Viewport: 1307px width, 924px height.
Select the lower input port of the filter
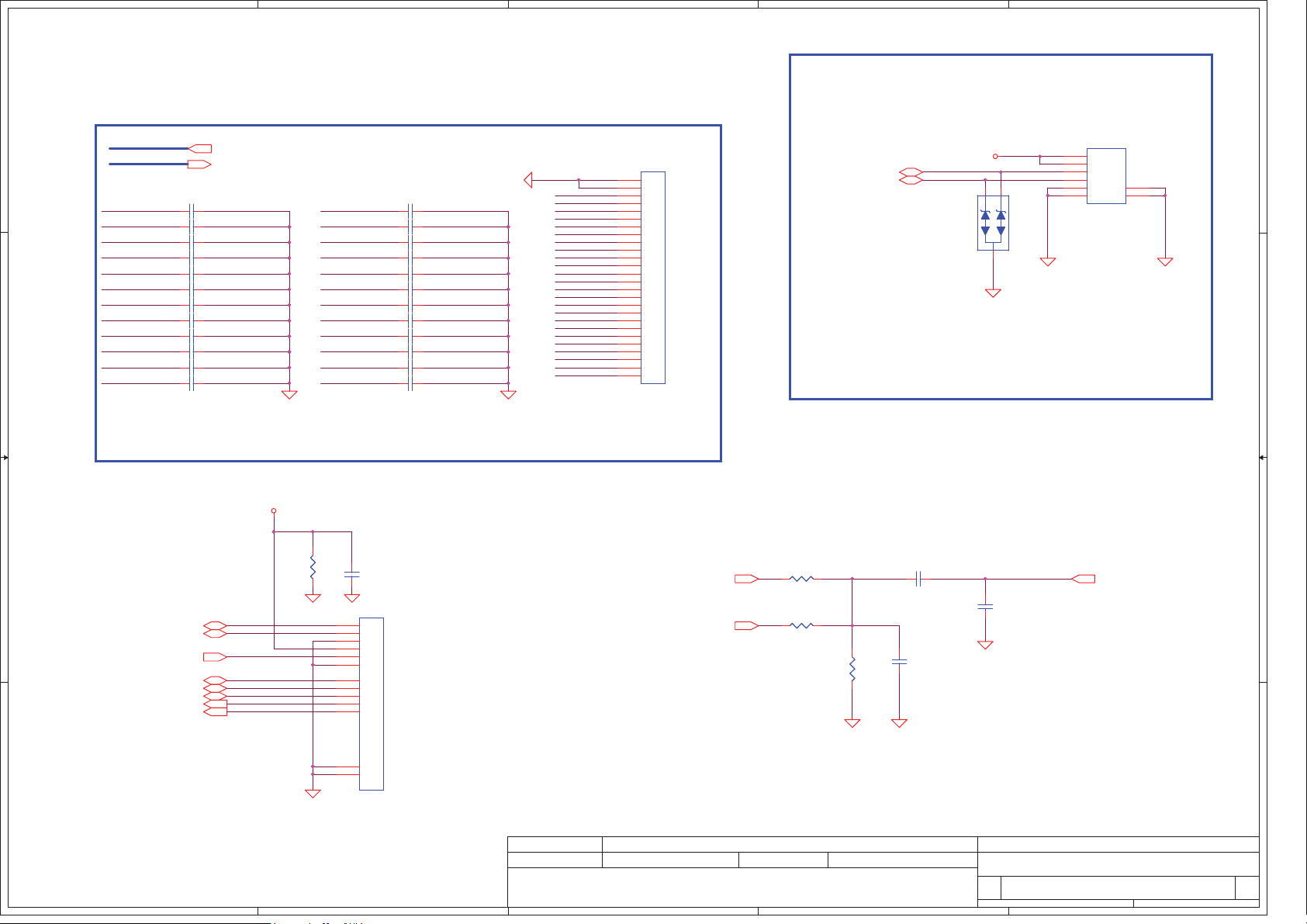click(746, 625)
